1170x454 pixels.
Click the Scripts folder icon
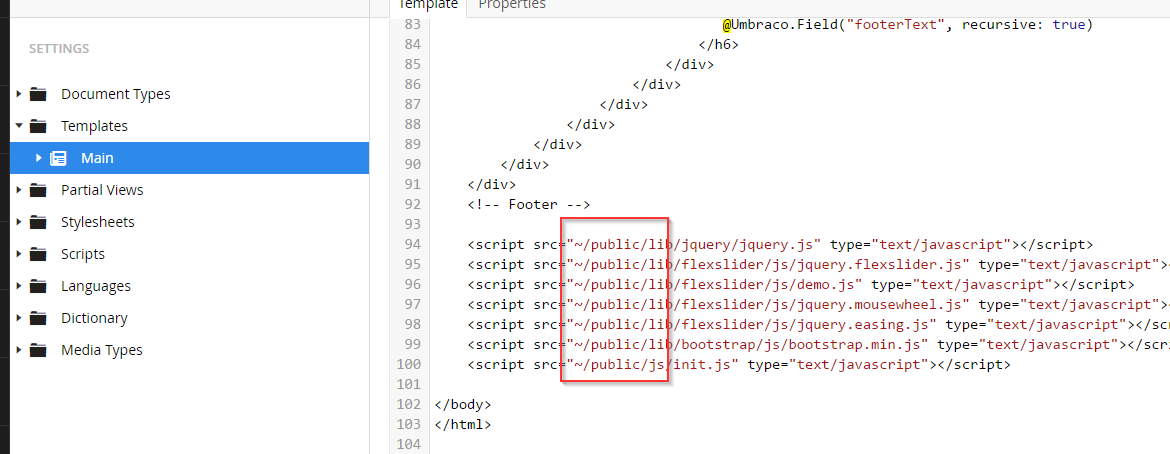38,255
